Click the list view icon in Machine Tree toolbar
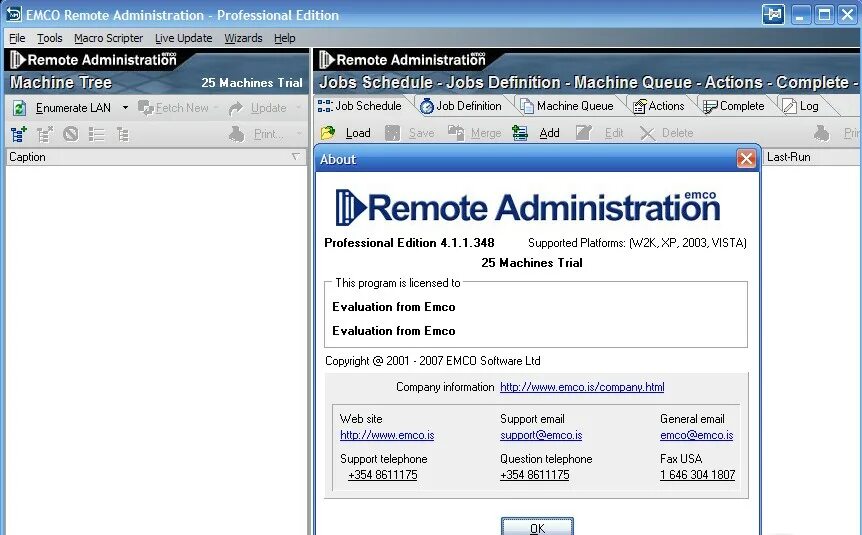The width and height of the screenshot is (862, 535). pyautogui.click(x=97, y=134)
